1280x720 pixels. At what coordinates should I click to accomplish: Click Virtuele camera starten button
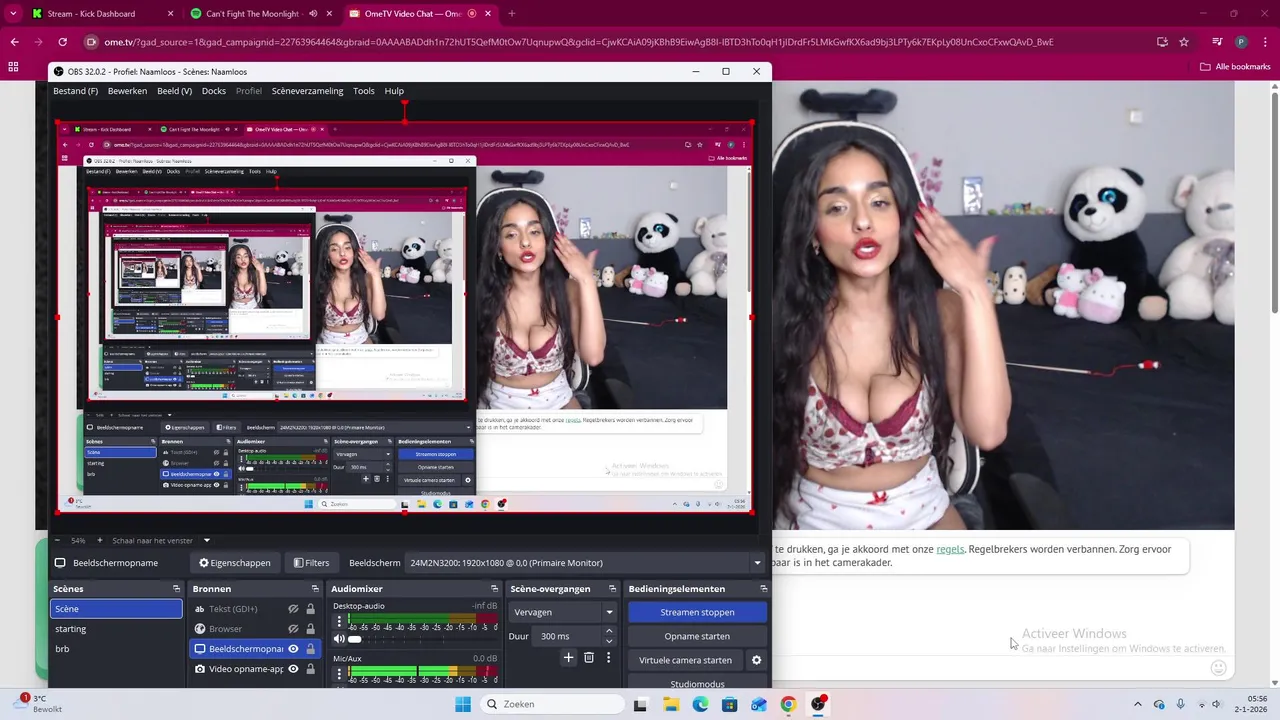(x=685, y=660)
